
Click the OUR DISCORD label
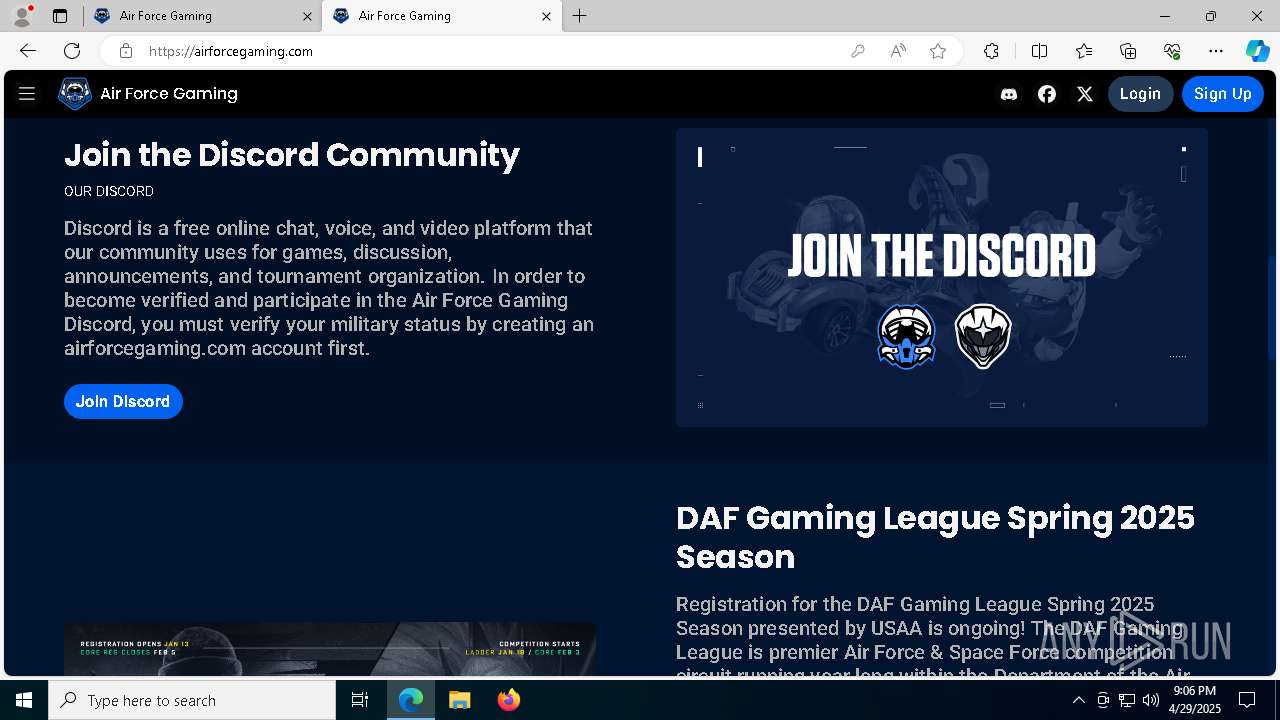pyautogui.click(x=109, y=191)
